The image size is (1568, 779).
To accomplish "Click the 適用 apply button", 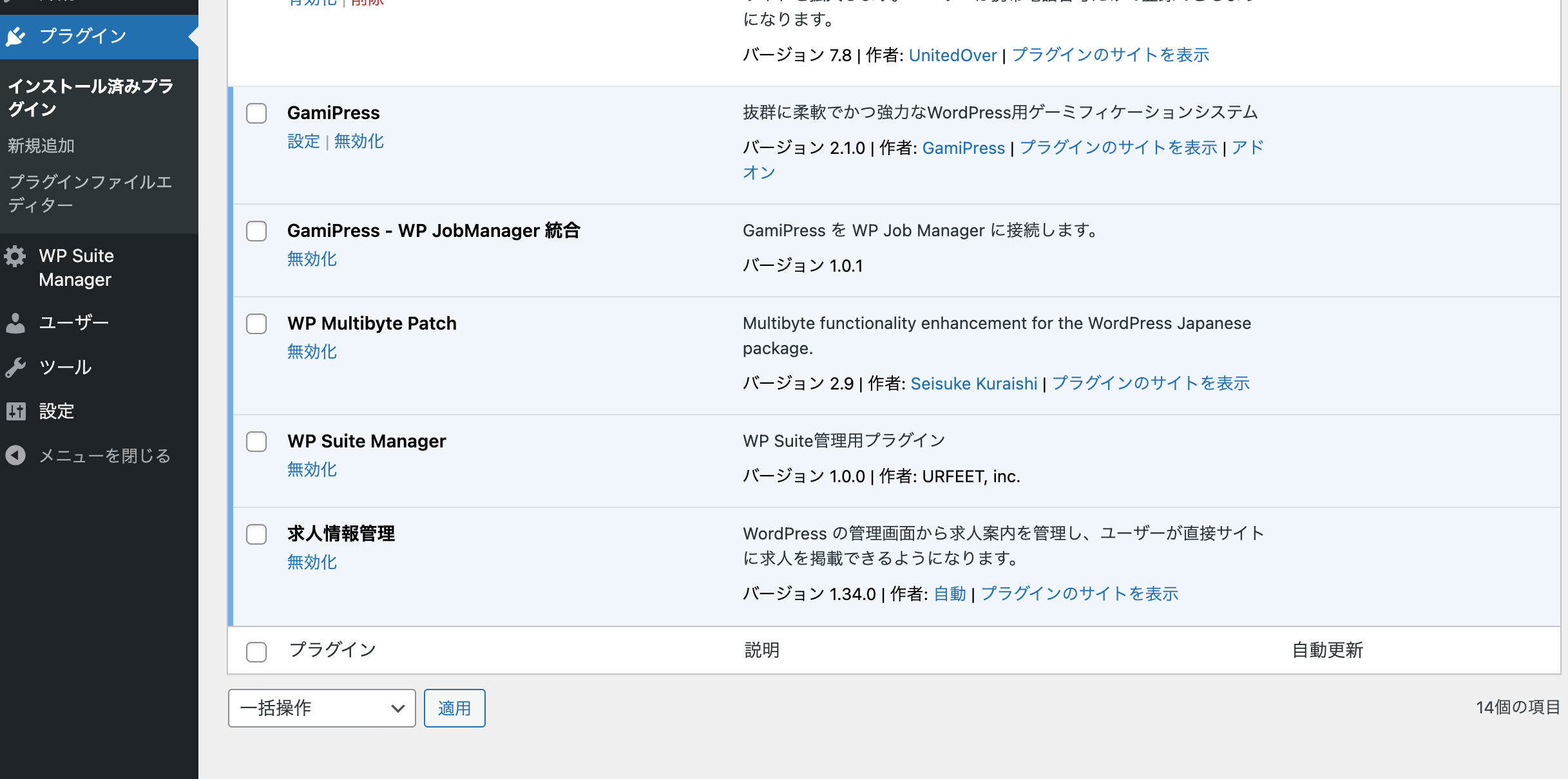I will pyautogui.click(x=454, y=708).
